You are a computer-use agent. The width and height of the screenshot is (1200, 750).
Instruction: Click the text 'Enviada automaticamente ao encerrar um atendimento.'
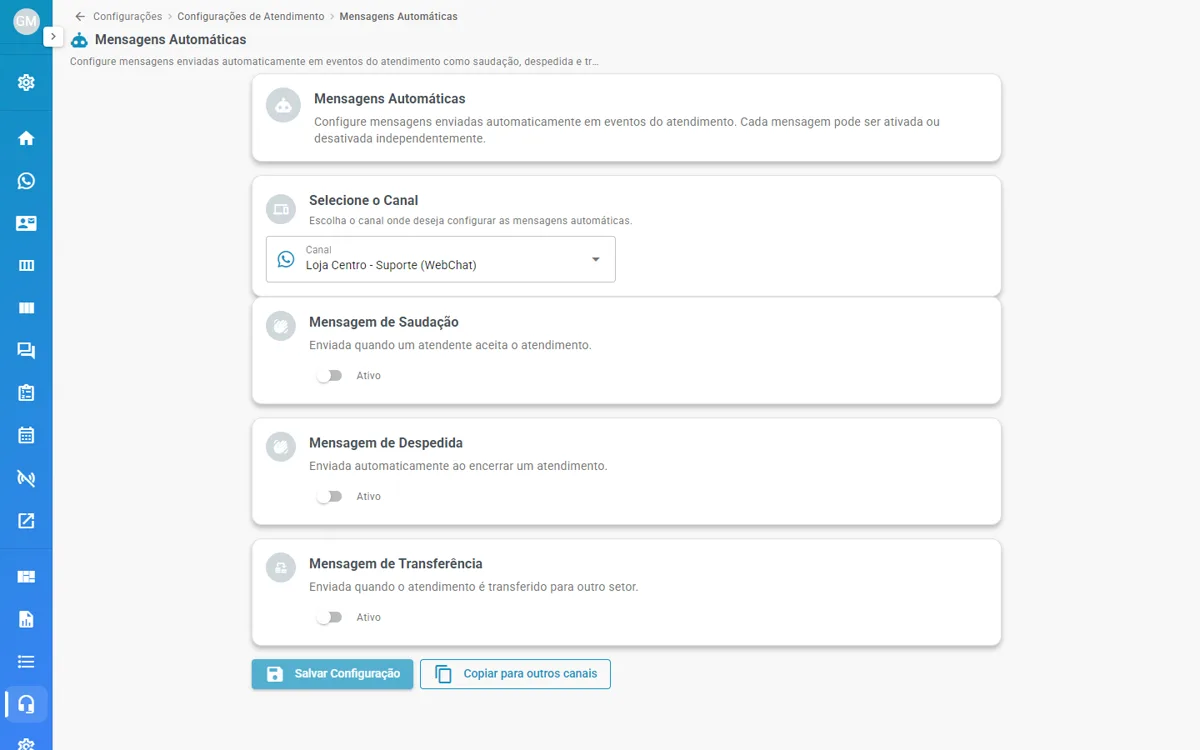(x=458, y=466)
